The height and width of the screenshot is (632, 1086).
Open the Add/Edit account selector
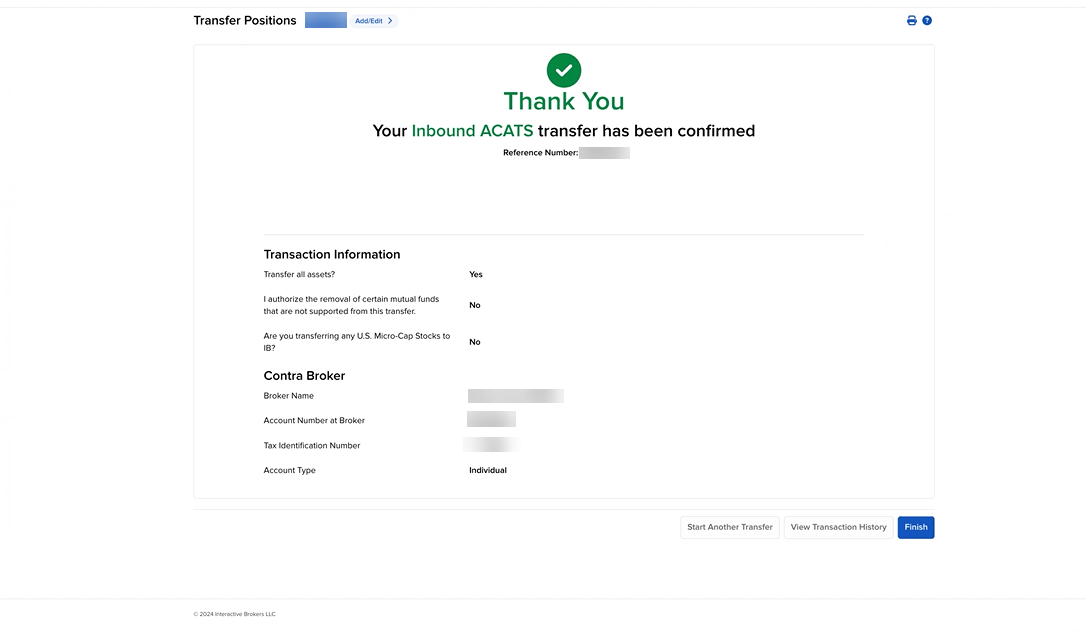368,20
